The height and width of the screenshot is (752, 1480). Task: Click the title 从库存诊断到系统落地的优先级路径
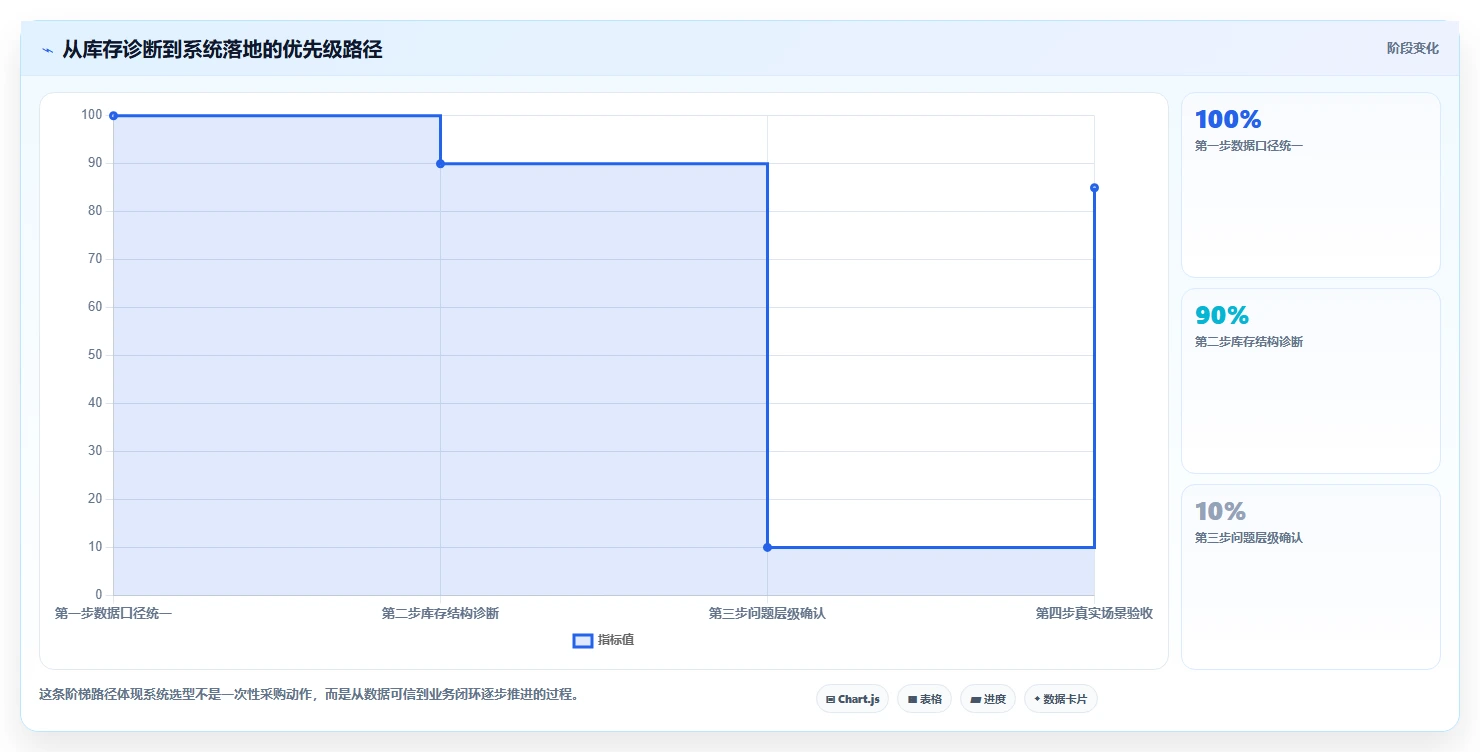(222, 49)
